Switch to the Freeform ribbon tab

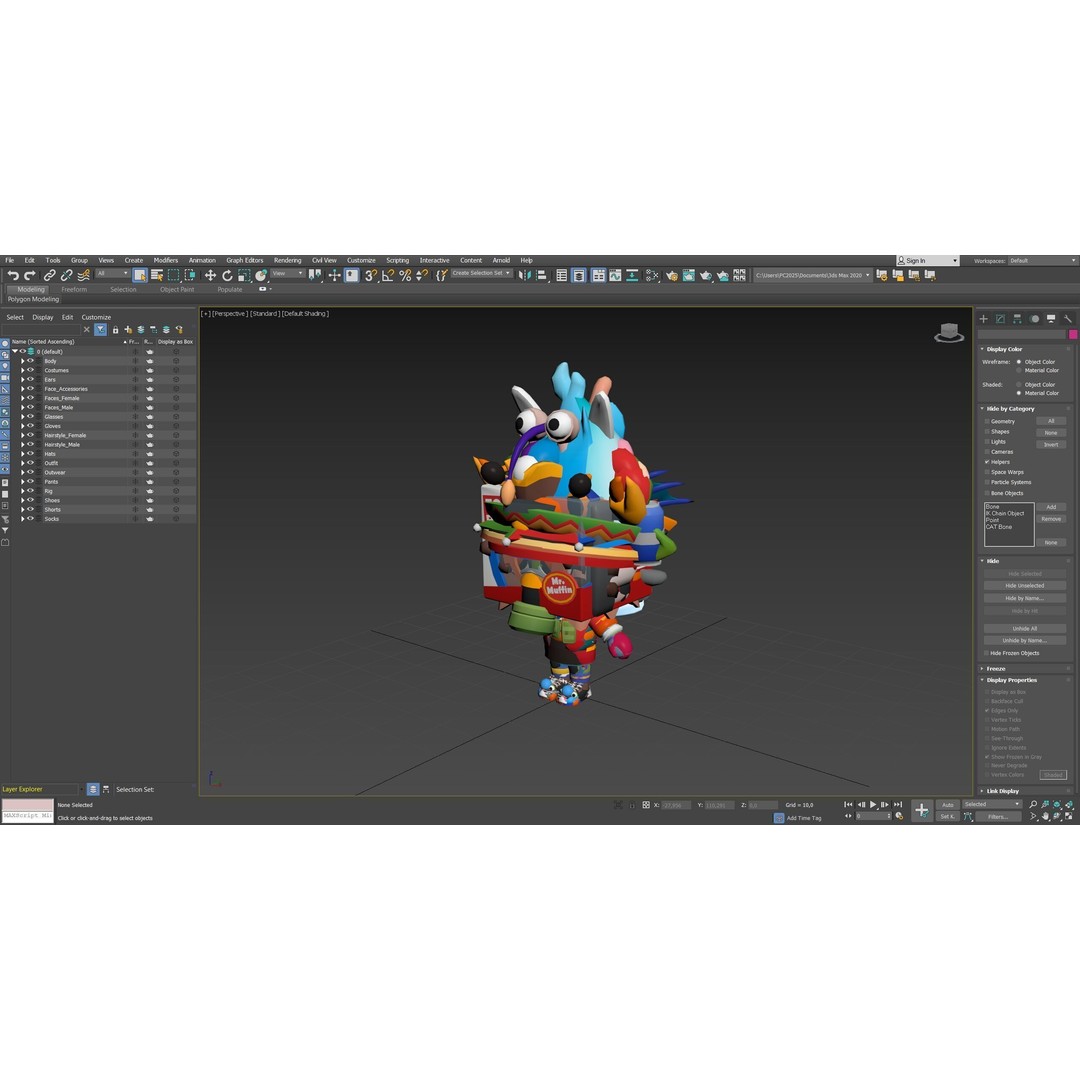(x=74, y=289)
